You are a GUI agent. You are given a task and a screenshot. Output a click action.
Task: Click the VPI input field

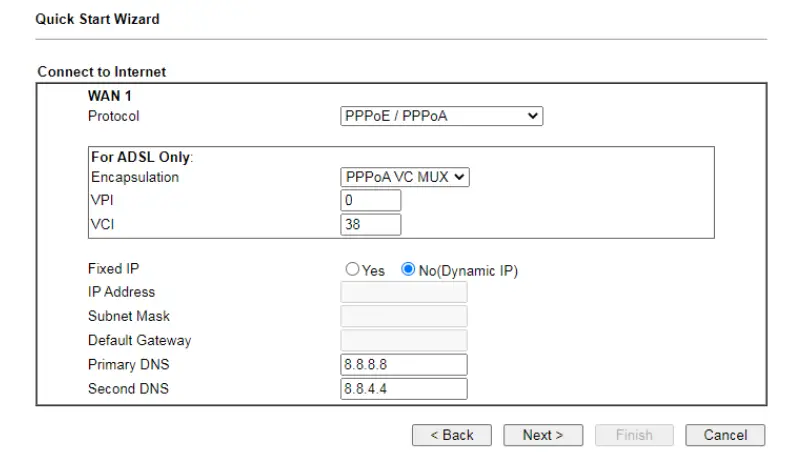tap(370, 200)
